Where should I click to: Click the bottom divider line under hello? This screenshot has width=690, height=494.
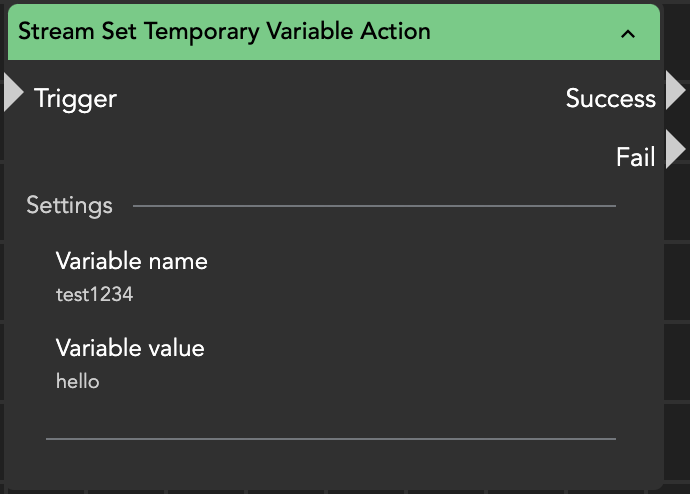(x=330, y=438)
